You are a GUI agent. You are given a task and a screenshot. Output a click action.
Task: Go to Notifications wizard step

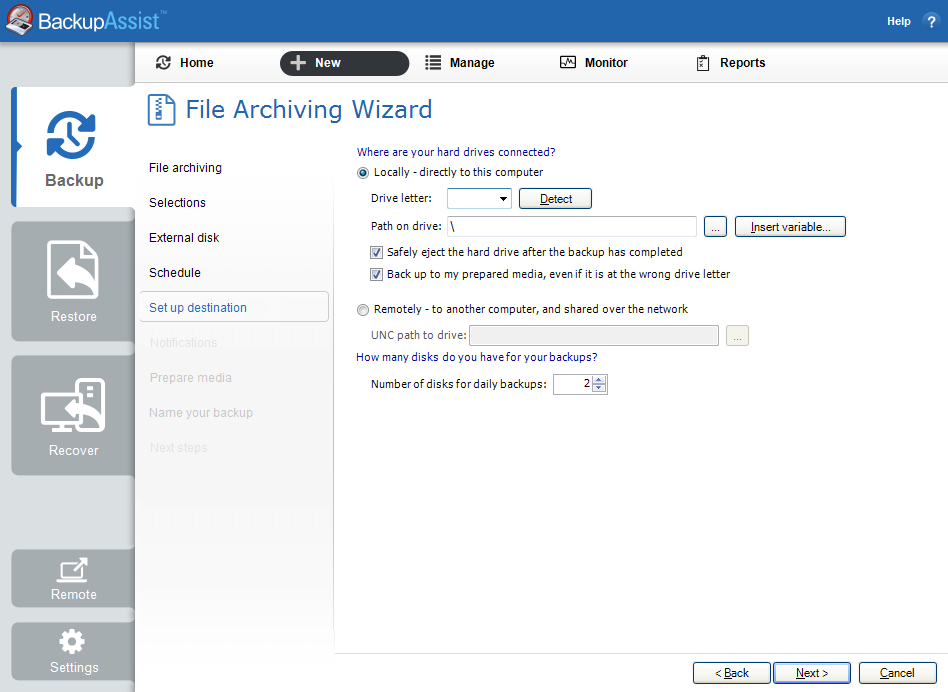[x=183, y=343]
